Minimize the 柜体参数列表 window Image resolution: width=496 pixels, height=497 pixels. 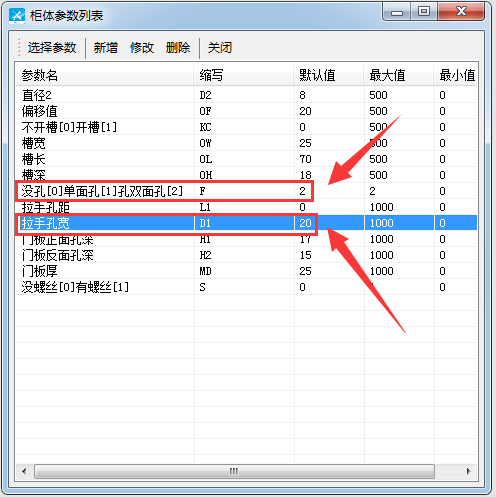(x=397, y=13)
